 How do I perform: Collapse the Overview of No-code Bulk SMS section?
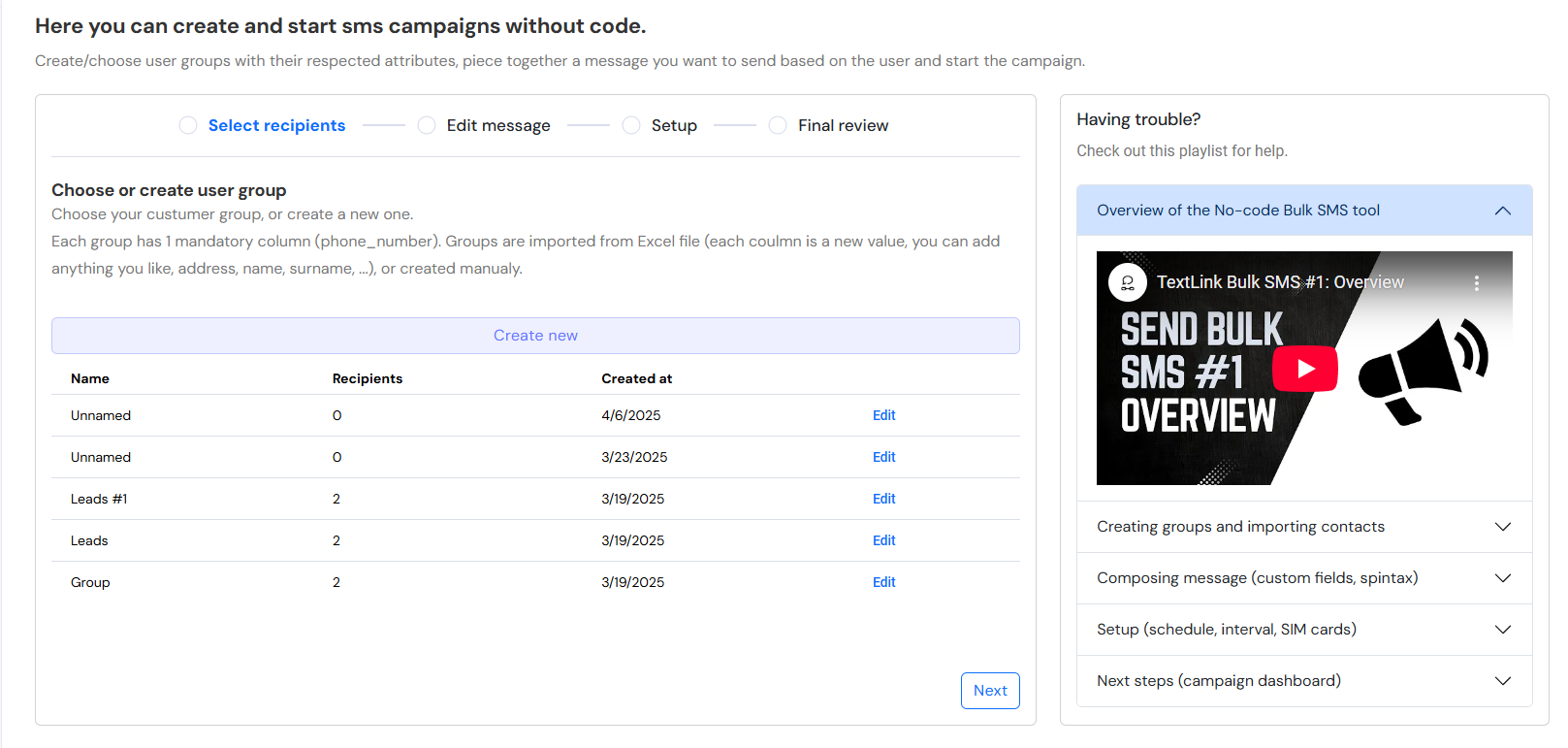(1502, 211)
